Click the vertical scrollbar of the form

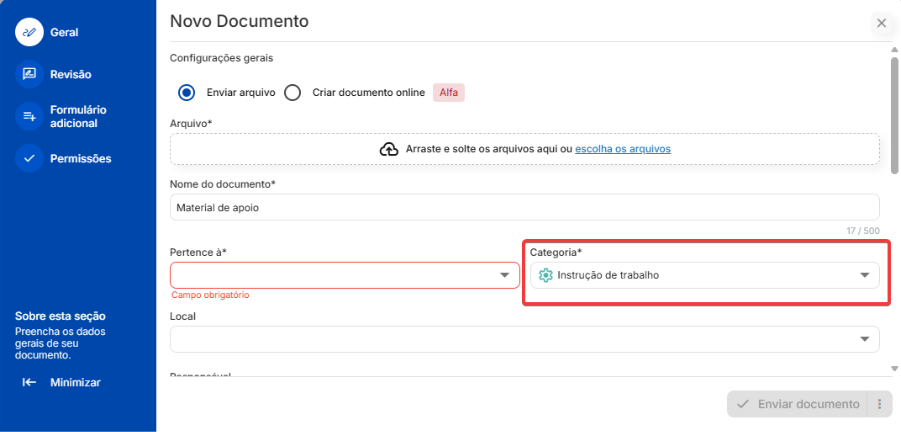coord(894,115)
